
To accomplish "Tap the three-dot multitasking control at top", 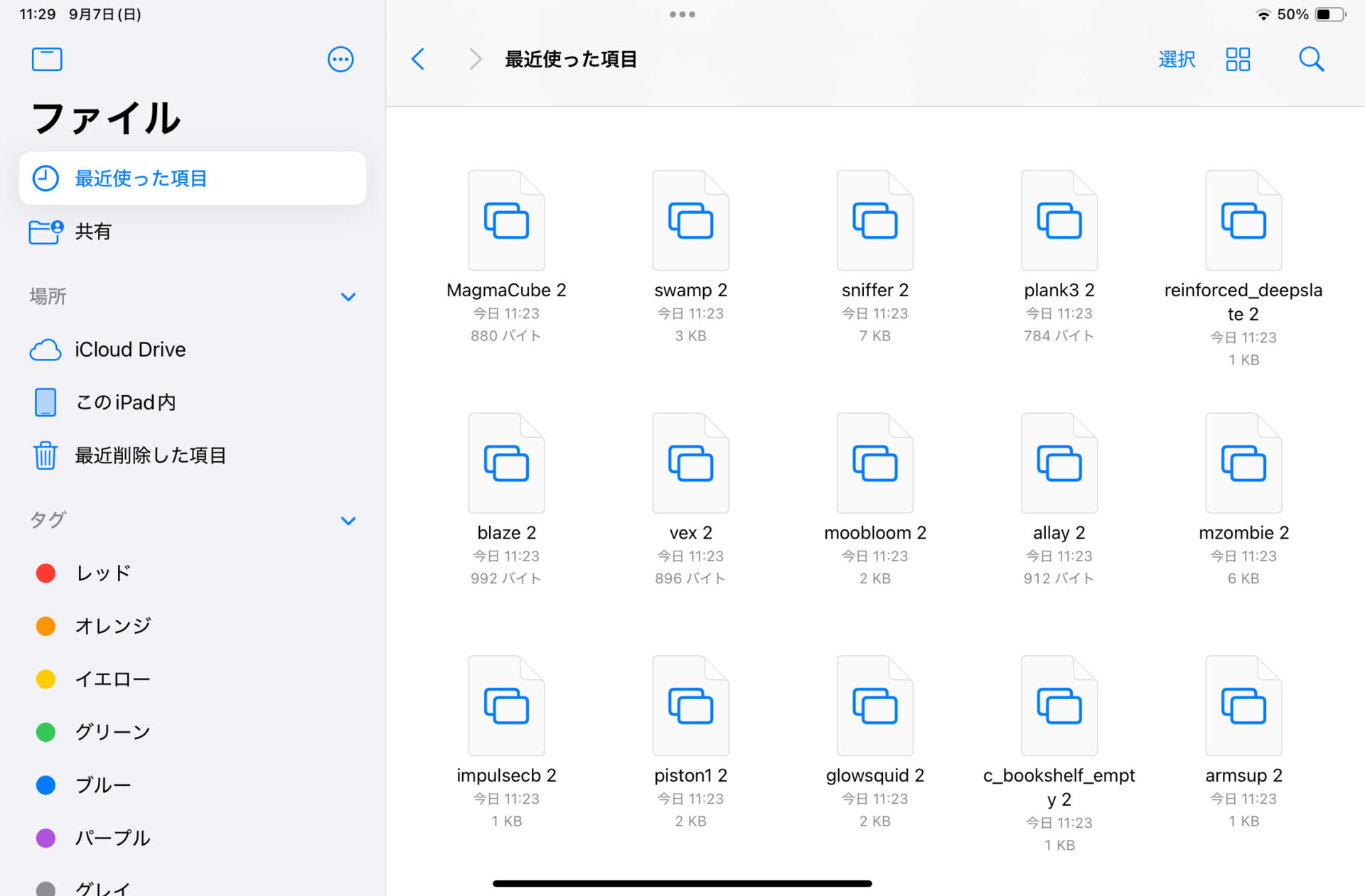I will (682, 14).
